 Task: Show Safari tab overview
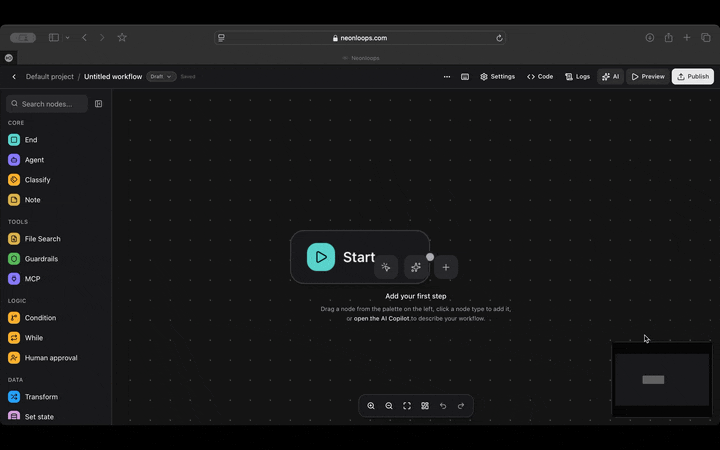[x=706, y=38]
